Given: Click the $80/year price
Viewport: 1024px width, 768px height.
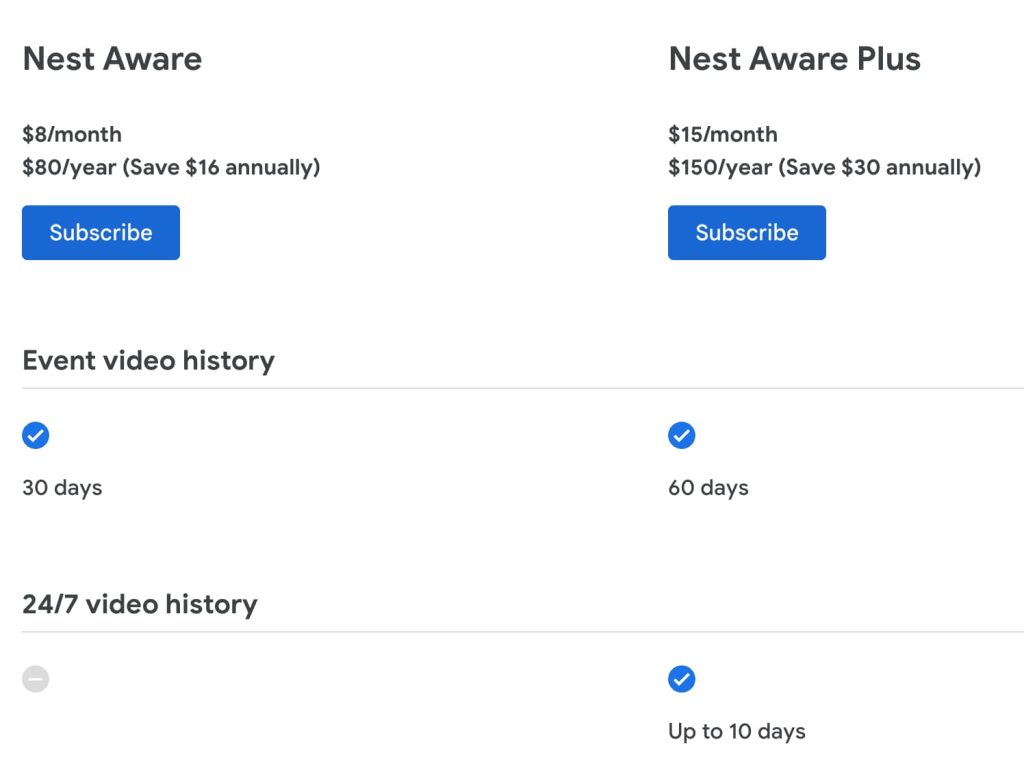Looking at the screenshot, I should [x=68, y=167].
